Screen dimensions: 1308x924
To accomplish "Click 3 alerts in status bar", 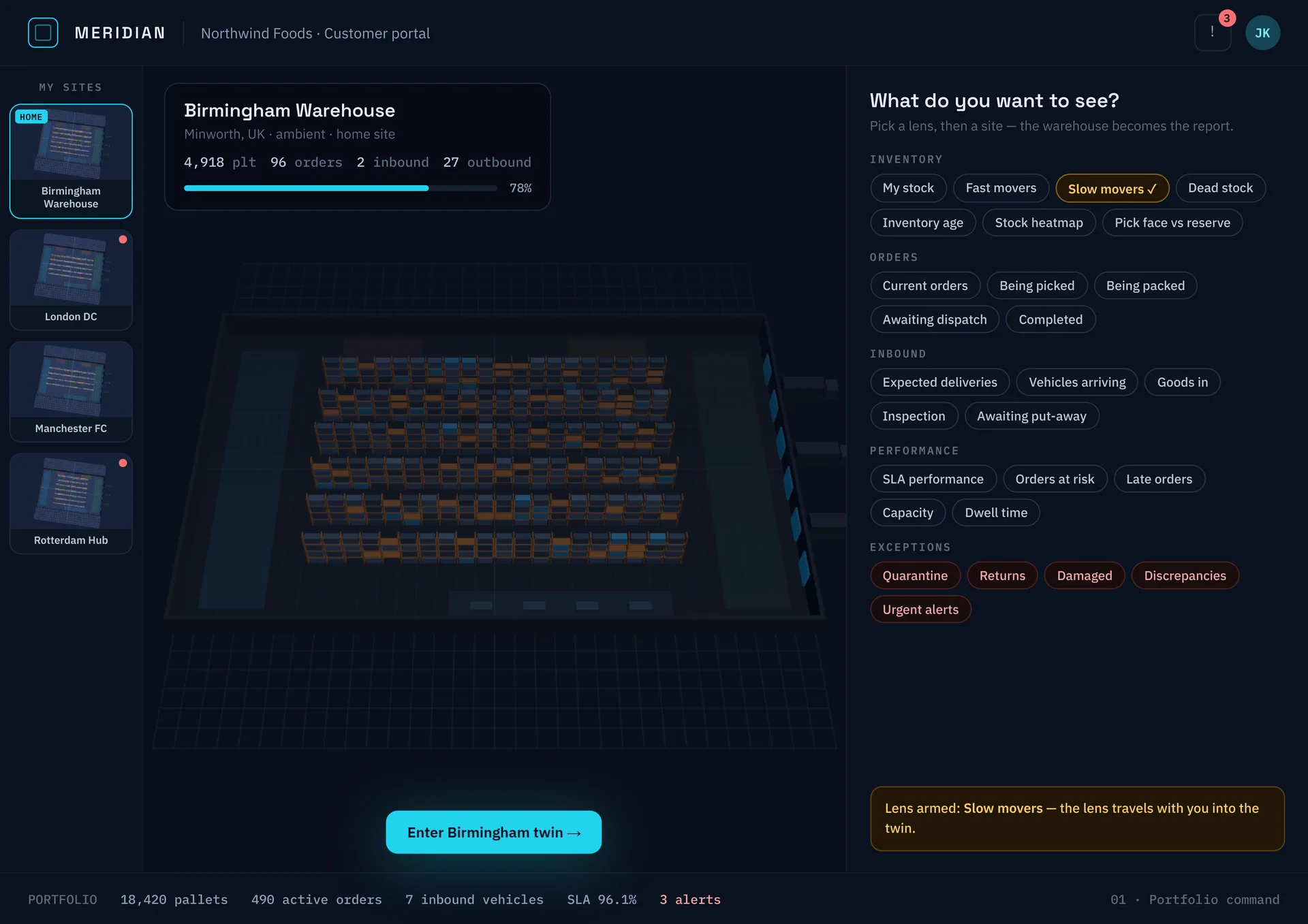I will tap(689, 899).
